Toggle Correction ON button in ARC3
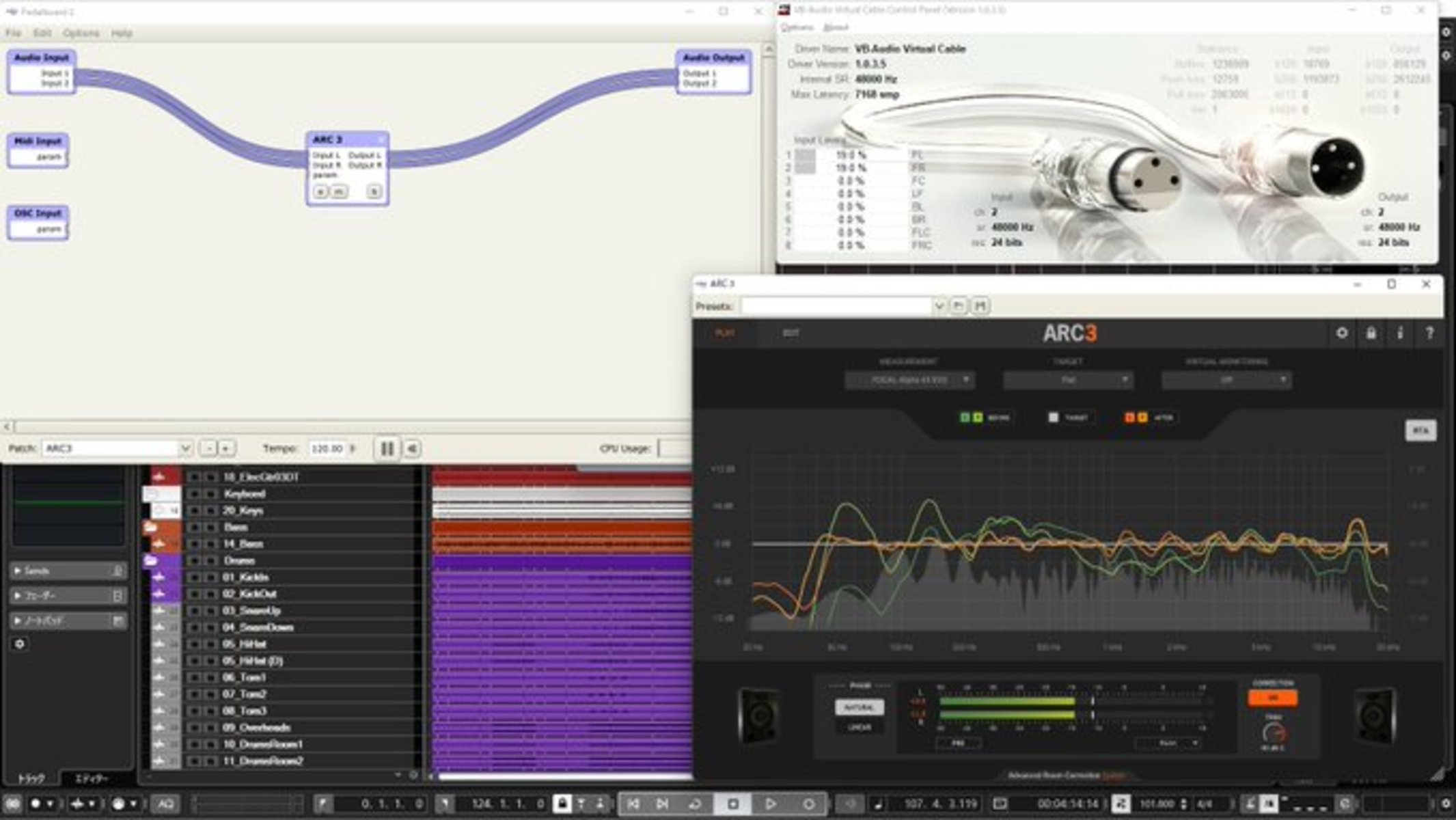 tap(1272, 698)
